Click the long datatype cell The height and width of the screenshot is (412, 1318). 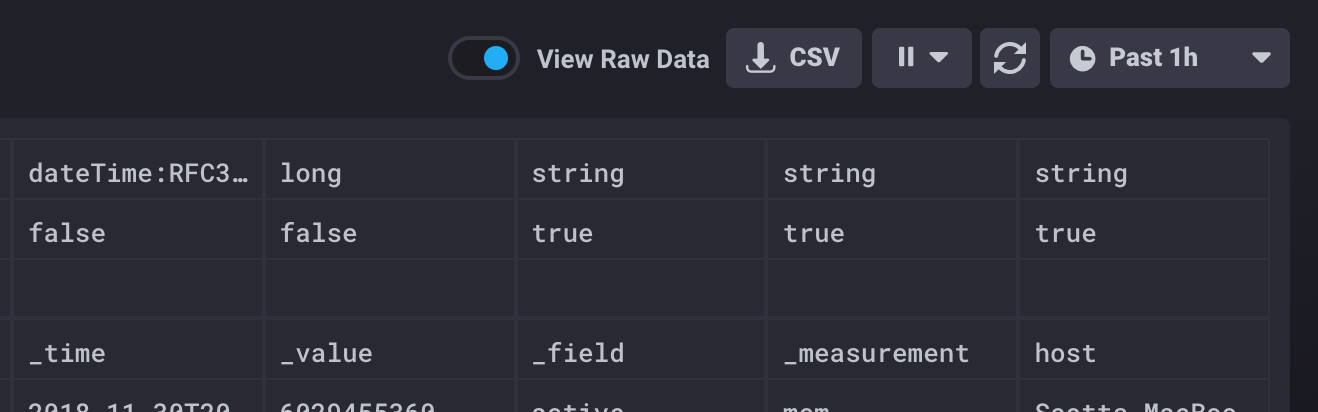pos(390,173)
